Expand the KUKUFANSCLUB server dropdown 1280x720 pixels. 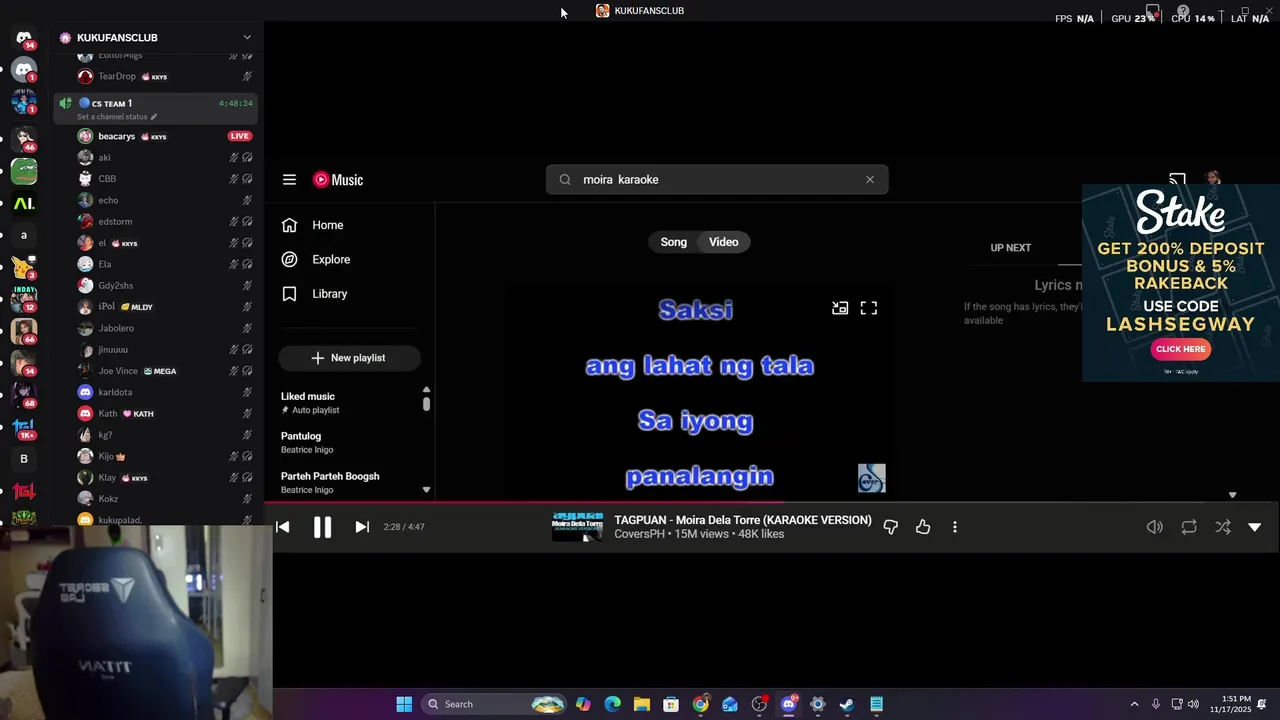(247, 38)
